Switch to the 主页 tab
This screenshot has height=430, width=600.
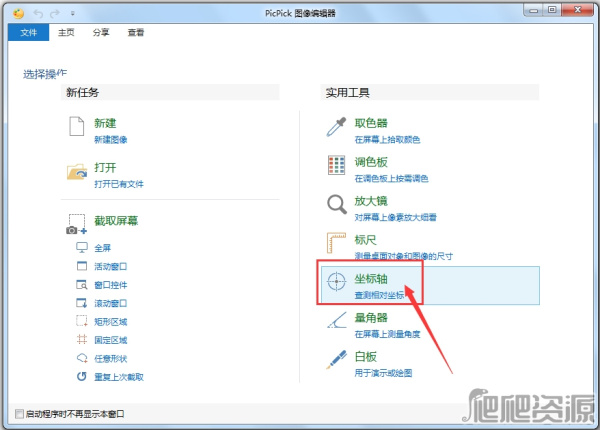point(66,33)
